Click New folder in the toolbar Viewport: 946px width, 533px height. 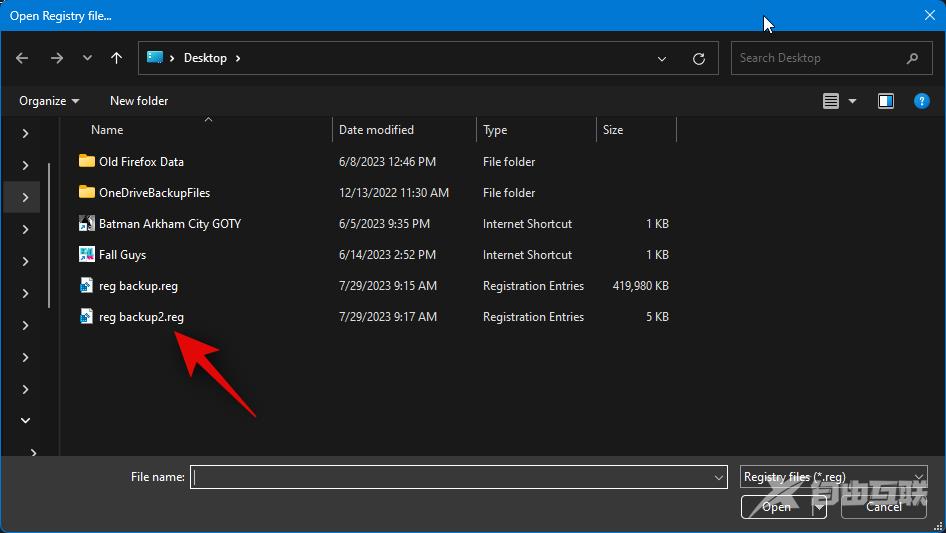139,101
